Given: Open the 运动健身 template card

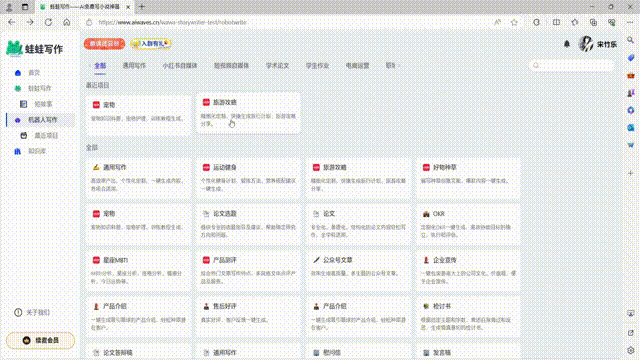Looking at the screenshot, I should [248, 178].
